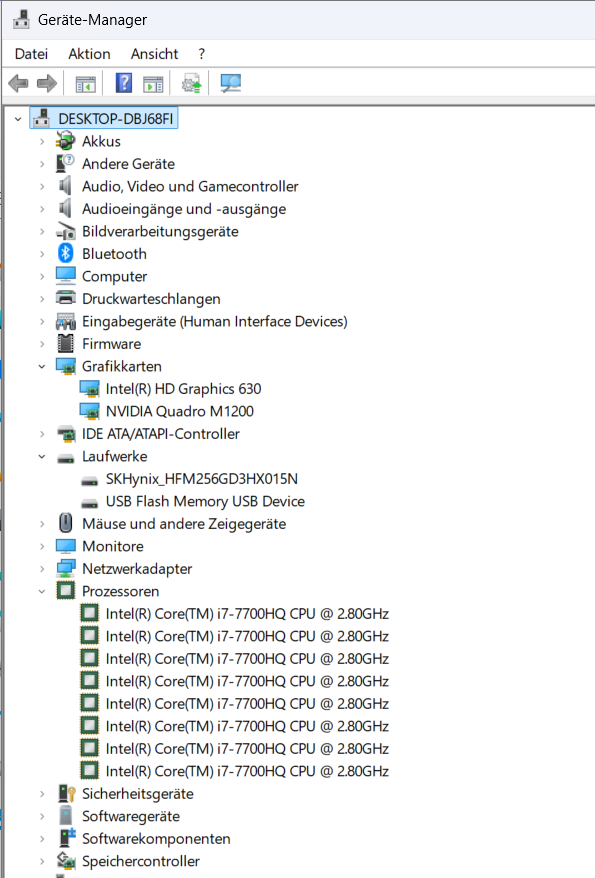Viewport: 595px width, 878px height.
Task: Expand the Bluetooth category
Action: coord(42,254)
